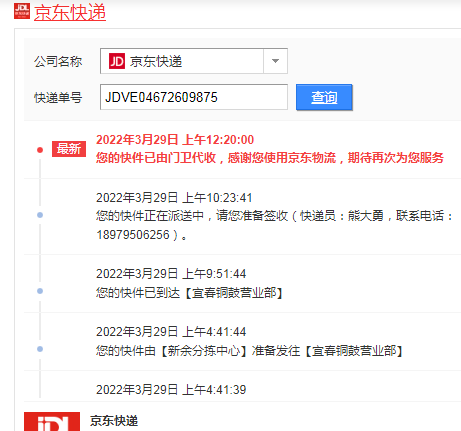Click the red latest-status timeline dot
This screenshot has height=431, width=461.
coord(40,150)
